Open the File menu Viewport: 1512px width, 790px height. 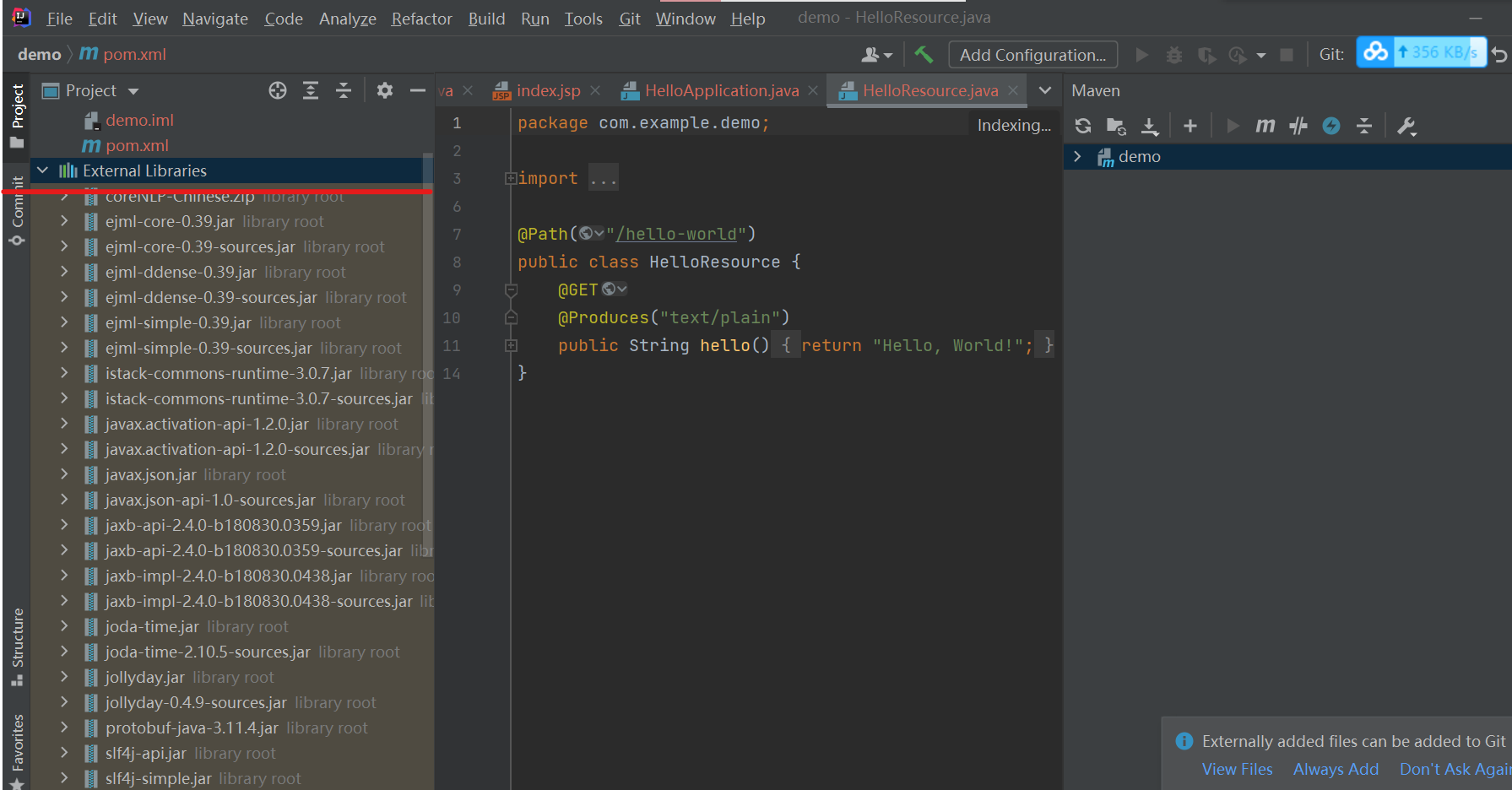point(59,19)
